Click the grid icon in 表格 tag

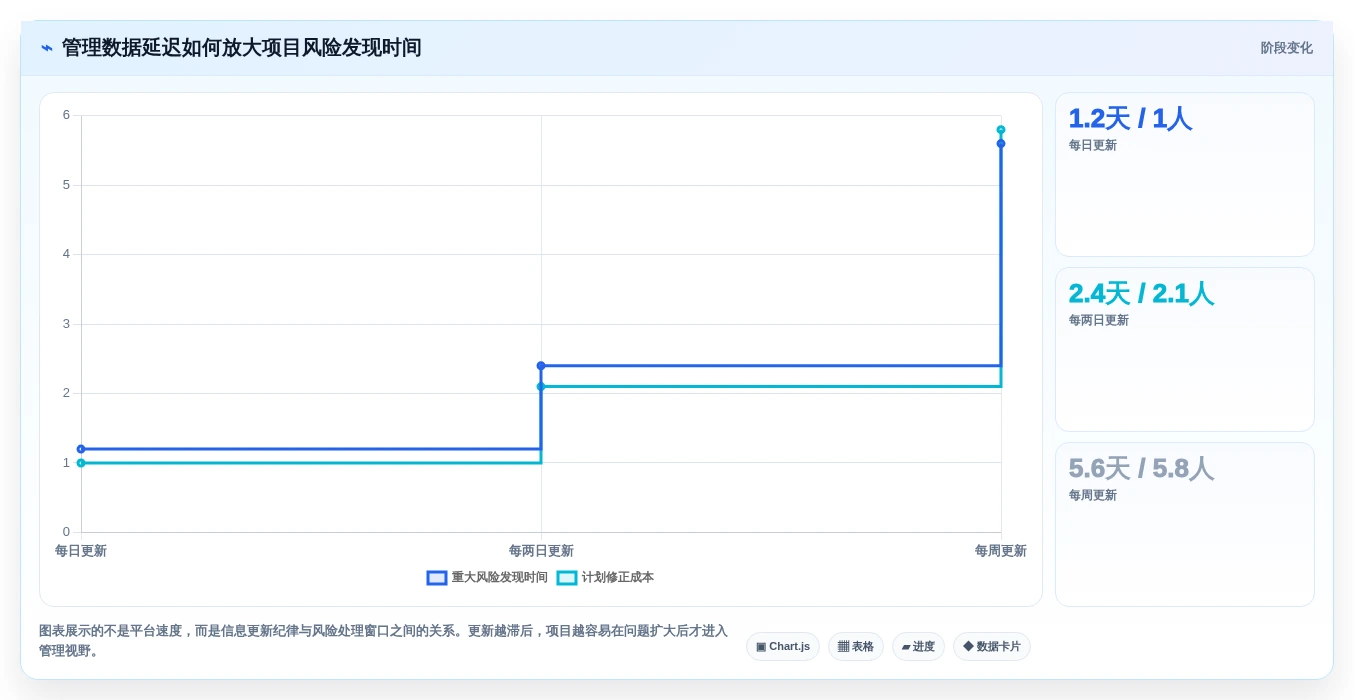pyautogui.click(x=843, y=647)
